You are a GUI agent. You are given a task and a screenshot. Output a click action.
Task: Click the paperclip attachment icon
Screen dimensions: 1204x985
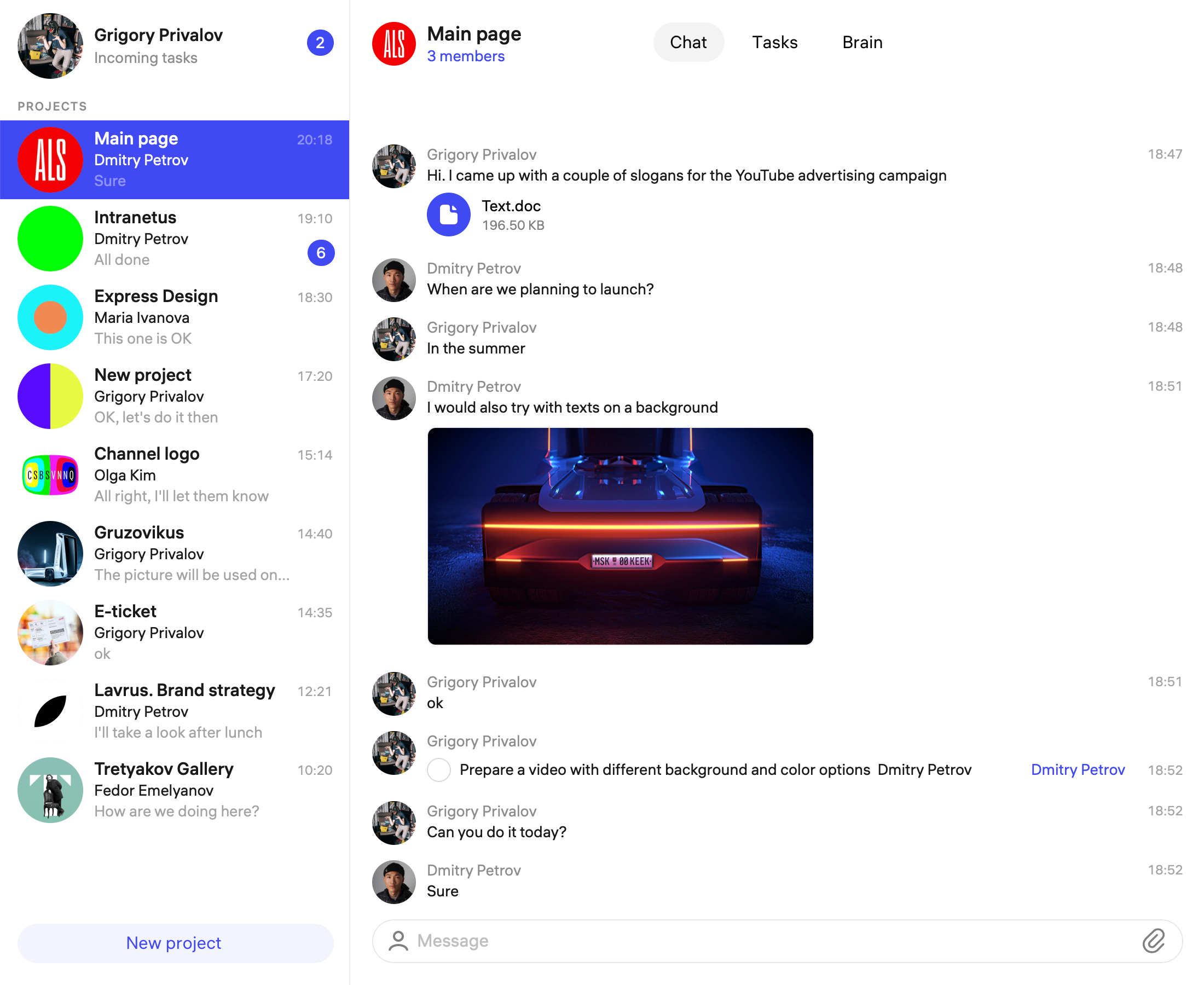tap(1153, 941)
